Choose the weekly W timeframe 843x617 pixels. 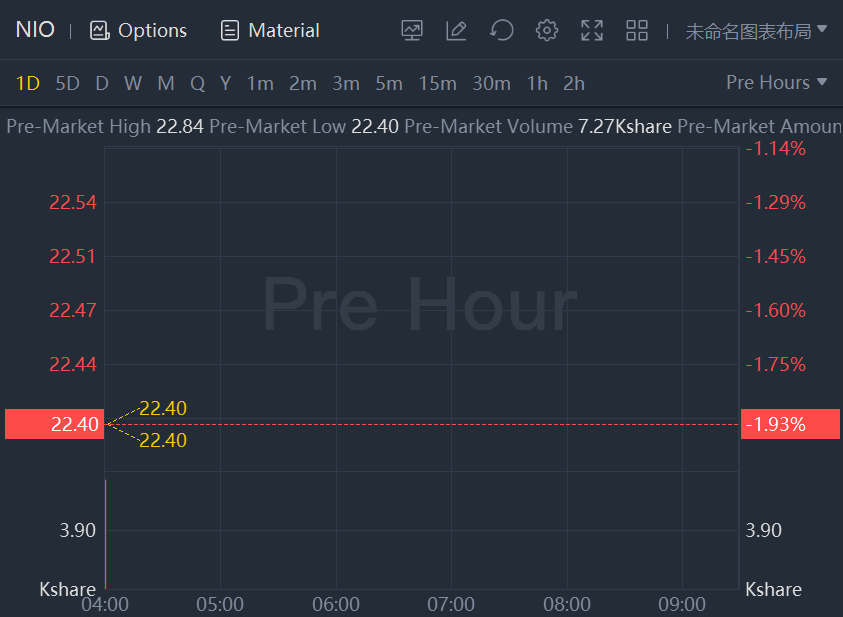pos(133,83)
